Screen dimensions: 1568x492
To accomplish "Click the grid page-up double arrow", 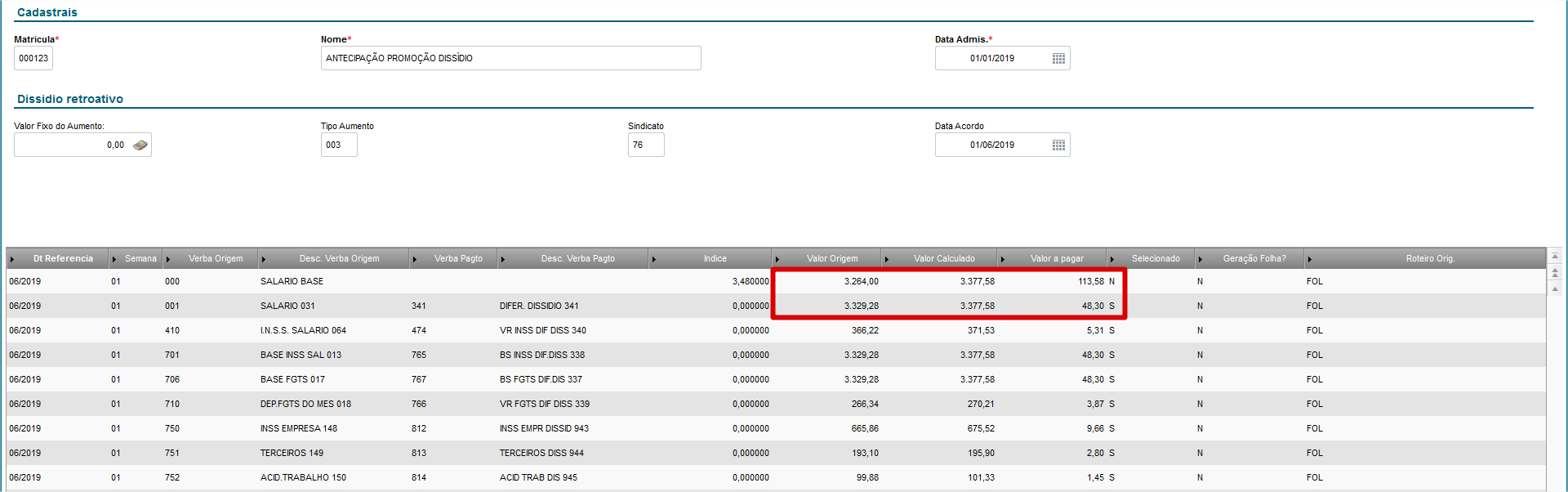I will [x=1555, y=272].
